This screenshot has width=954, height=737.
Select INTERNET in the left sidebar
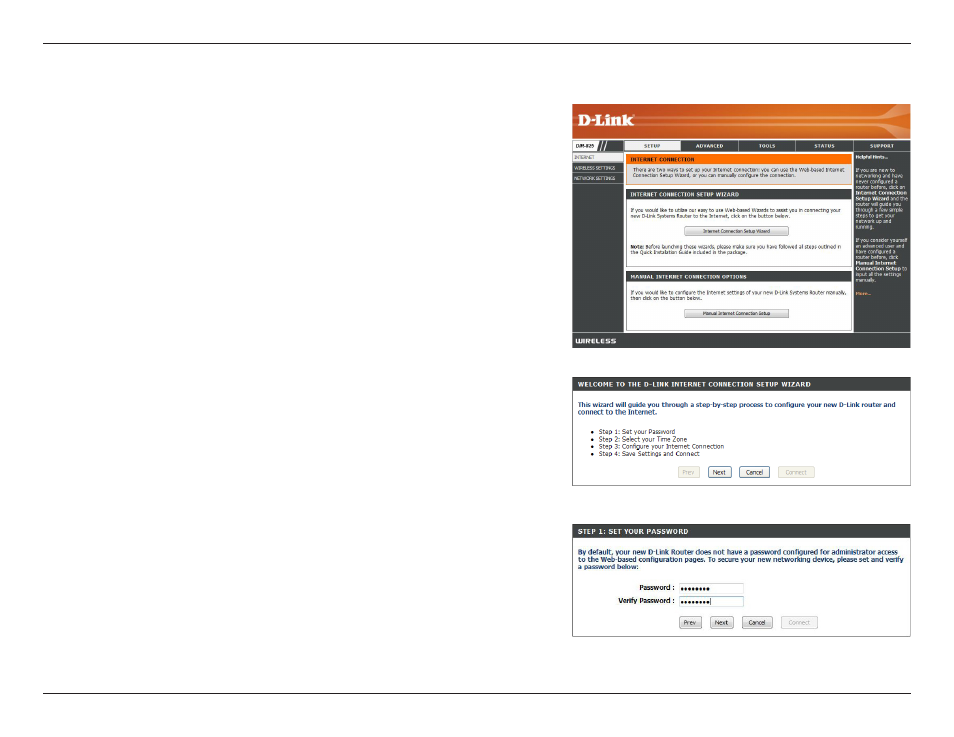click(x=597, y=158)
